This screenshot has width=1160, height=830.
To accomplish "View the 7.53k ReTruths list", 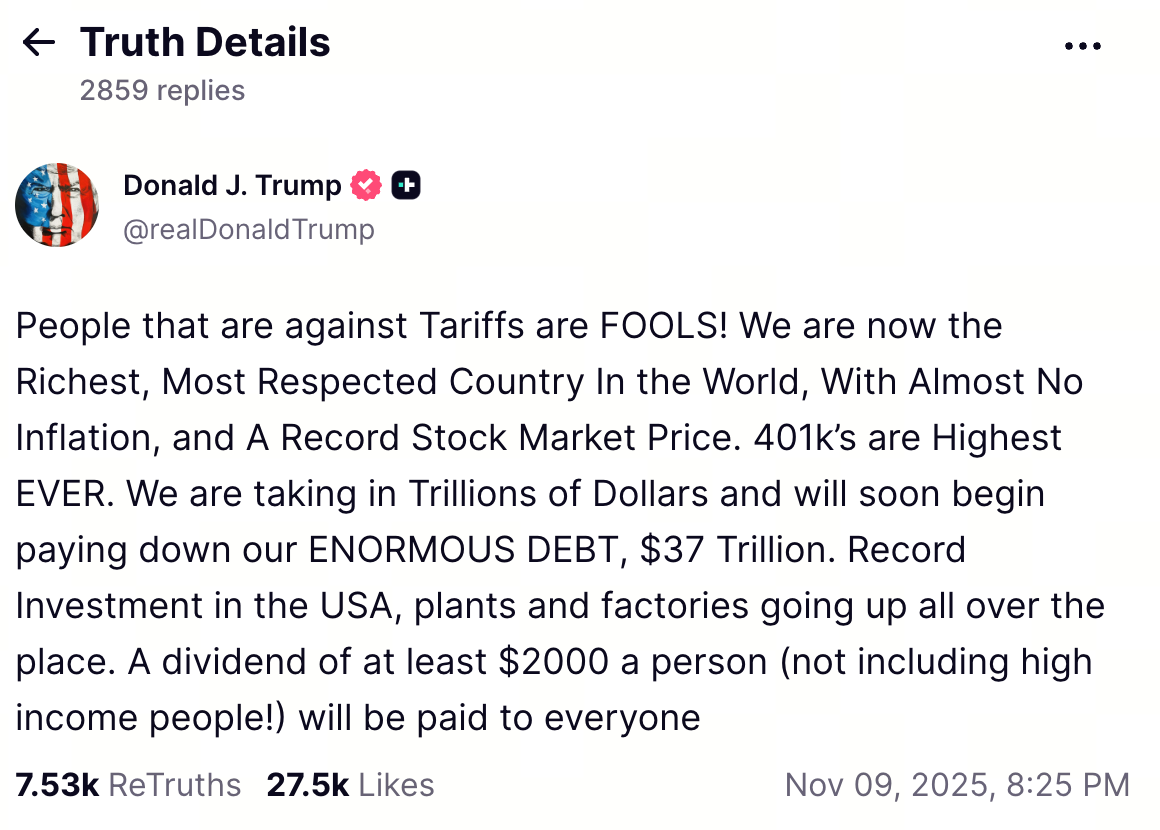I will (x=128, y=785).
